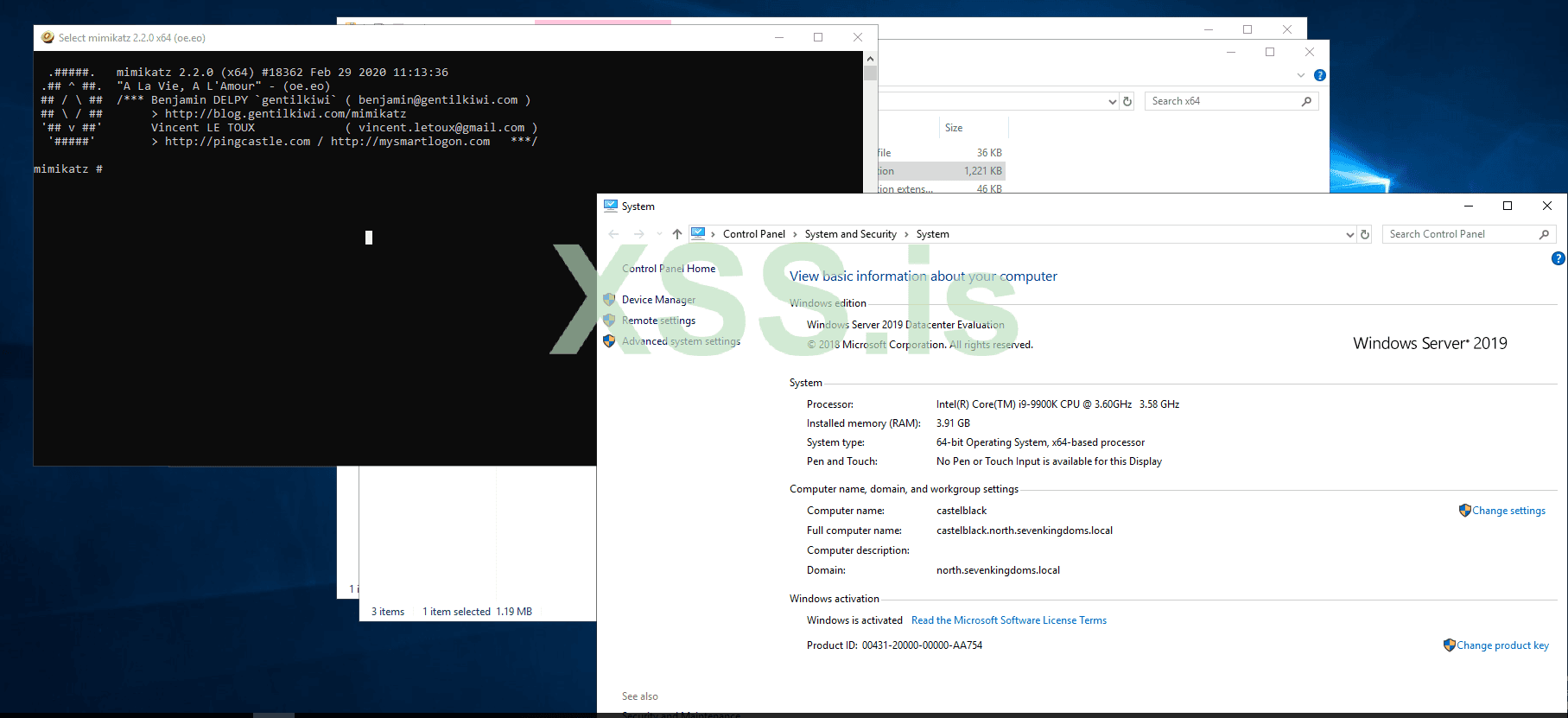Viewport: 1568px width, 718px height.
Task: Click the computer icon in the Control Panel address bar
Action: (x=698, y=233)
